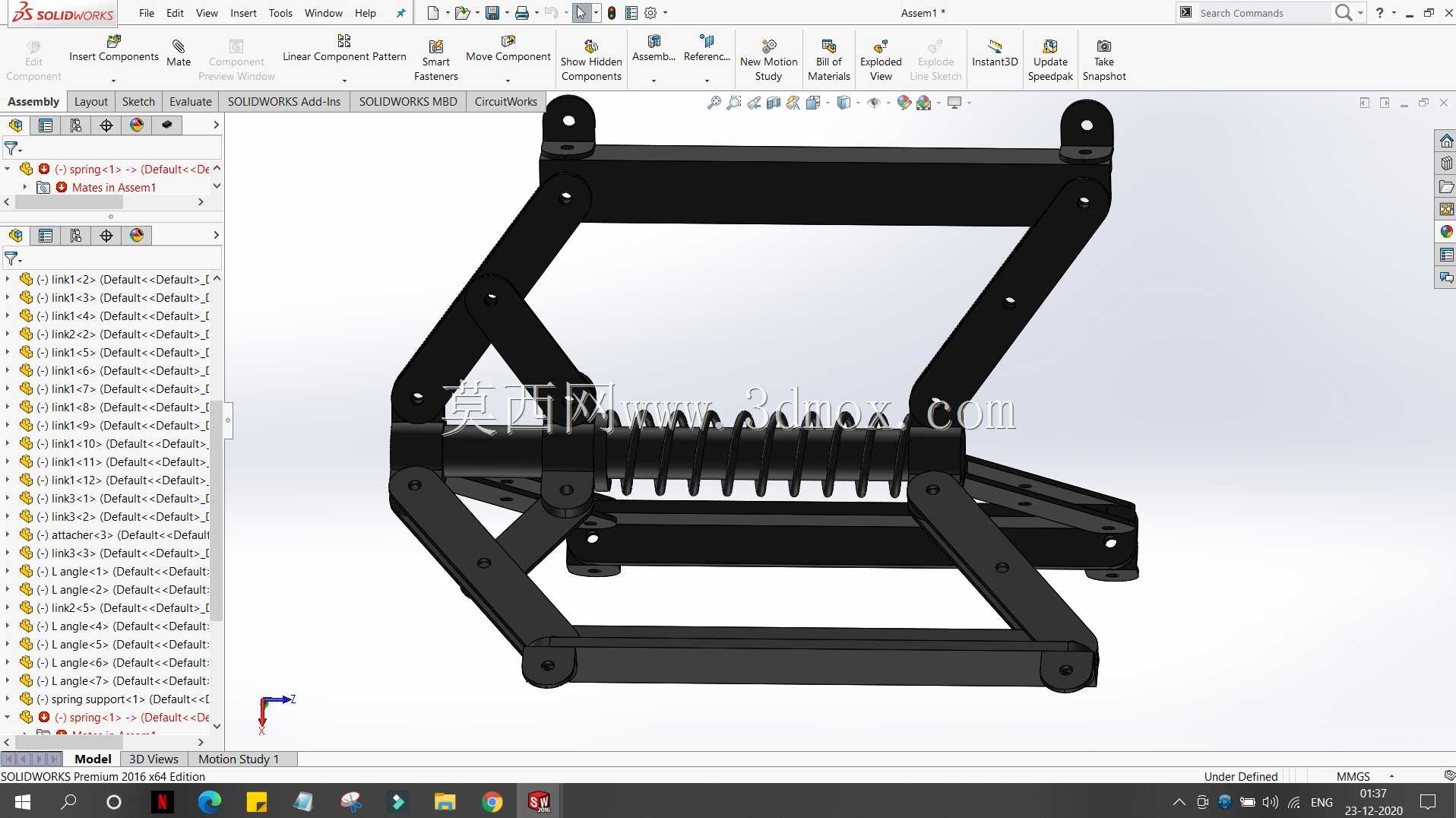The image size is (1456, 818).
Task: Select Move Component tool
Action: coord(508,49)
